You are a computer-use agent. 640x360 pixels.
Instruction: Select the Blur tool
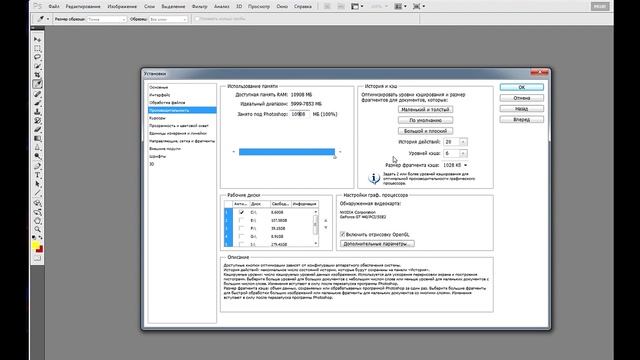coord(37,147)
